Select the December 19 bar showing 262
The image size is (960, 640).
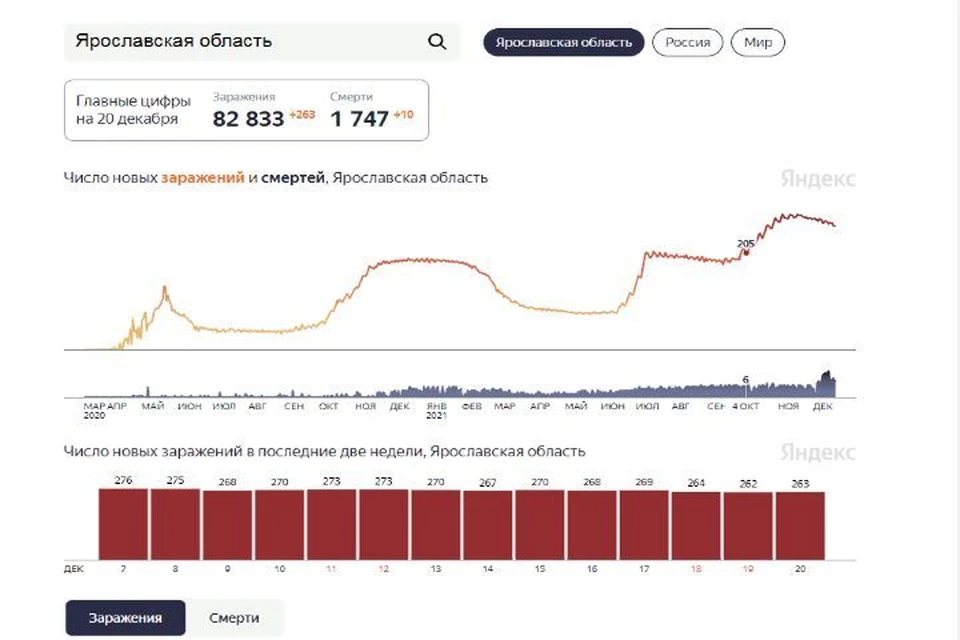coord(748,526)
